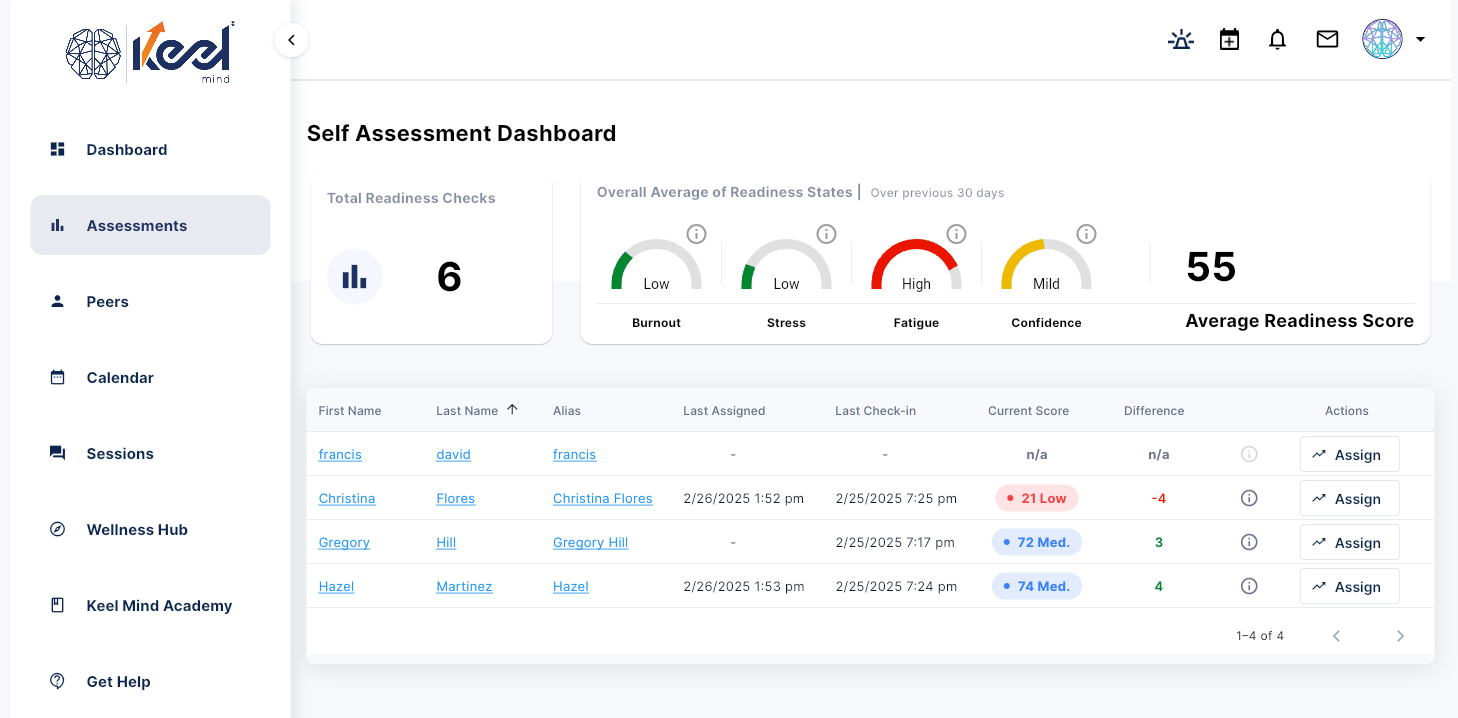This screenshot has height=718, width=1458.
Task: Click the Keel Mind Academy book icon
Action: [x=57, y=605]
